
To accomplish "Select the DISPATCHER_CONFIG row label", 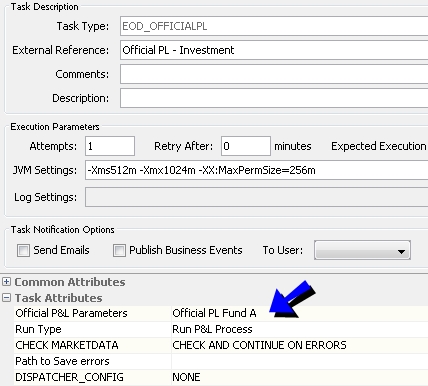I will [69, 377].
